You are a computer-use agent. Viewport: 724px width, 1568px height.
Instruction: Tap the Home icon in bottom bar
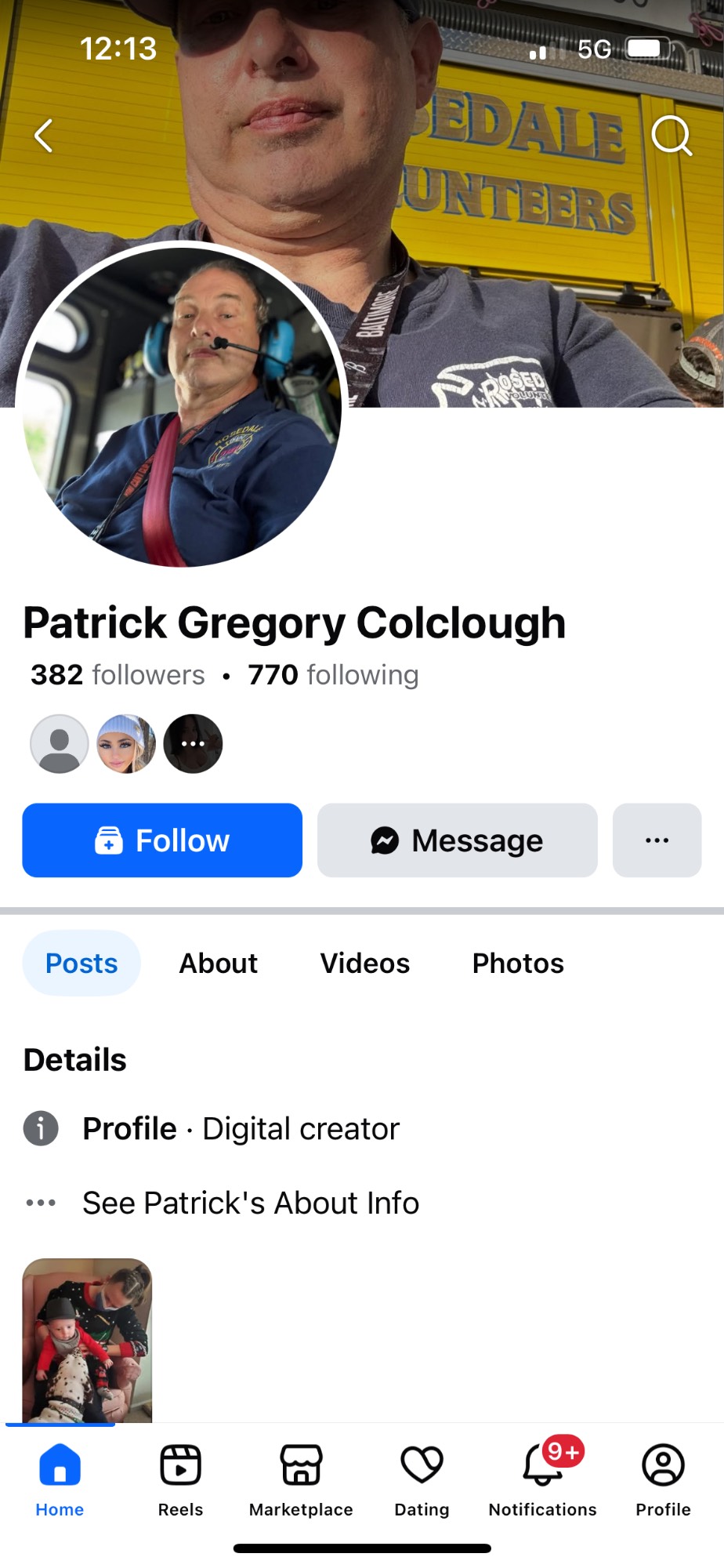pyautogui.click(x=60, y=1465)
